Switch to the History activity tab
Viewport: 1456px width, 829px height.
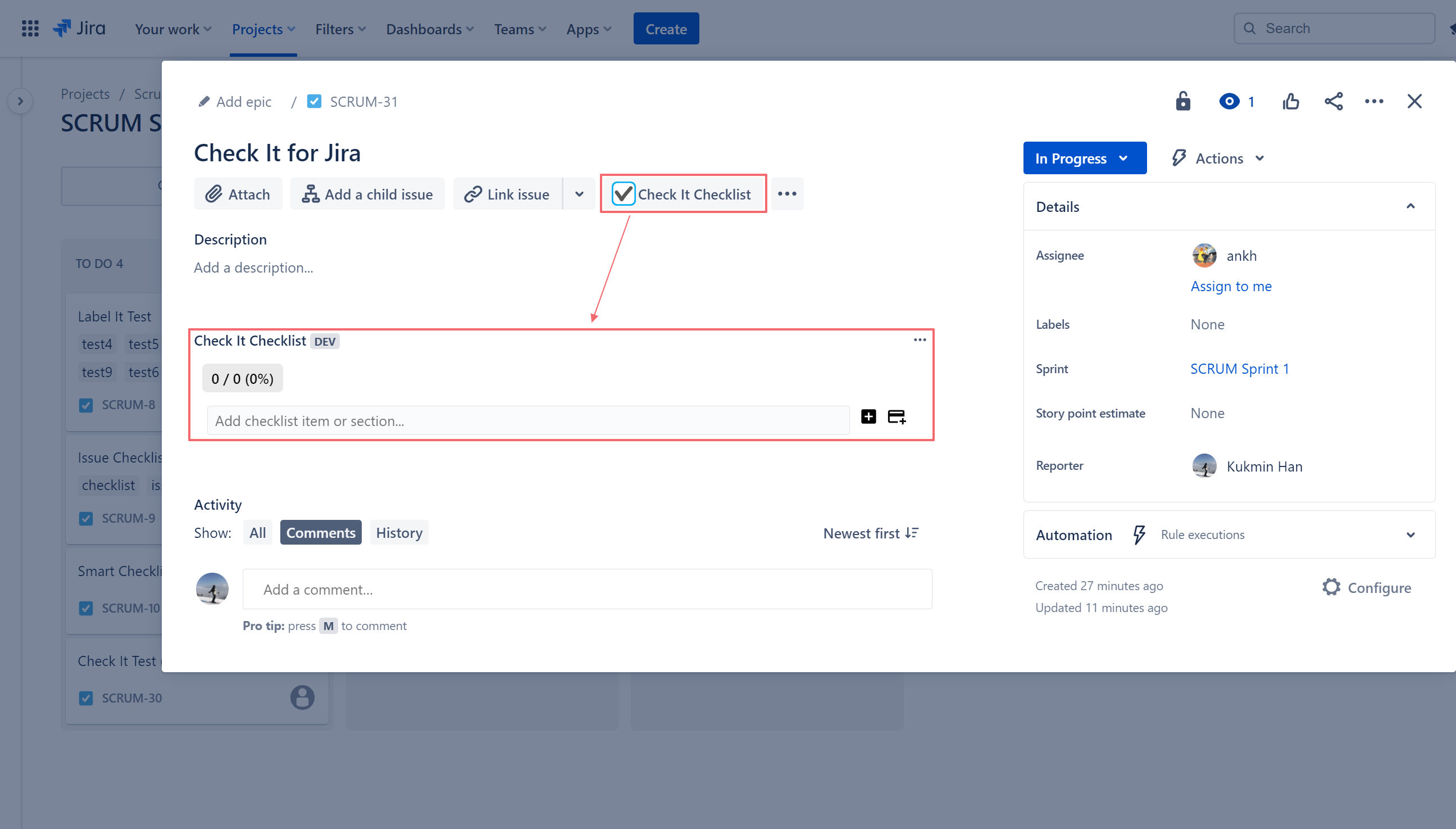click(x=399, y=532)
